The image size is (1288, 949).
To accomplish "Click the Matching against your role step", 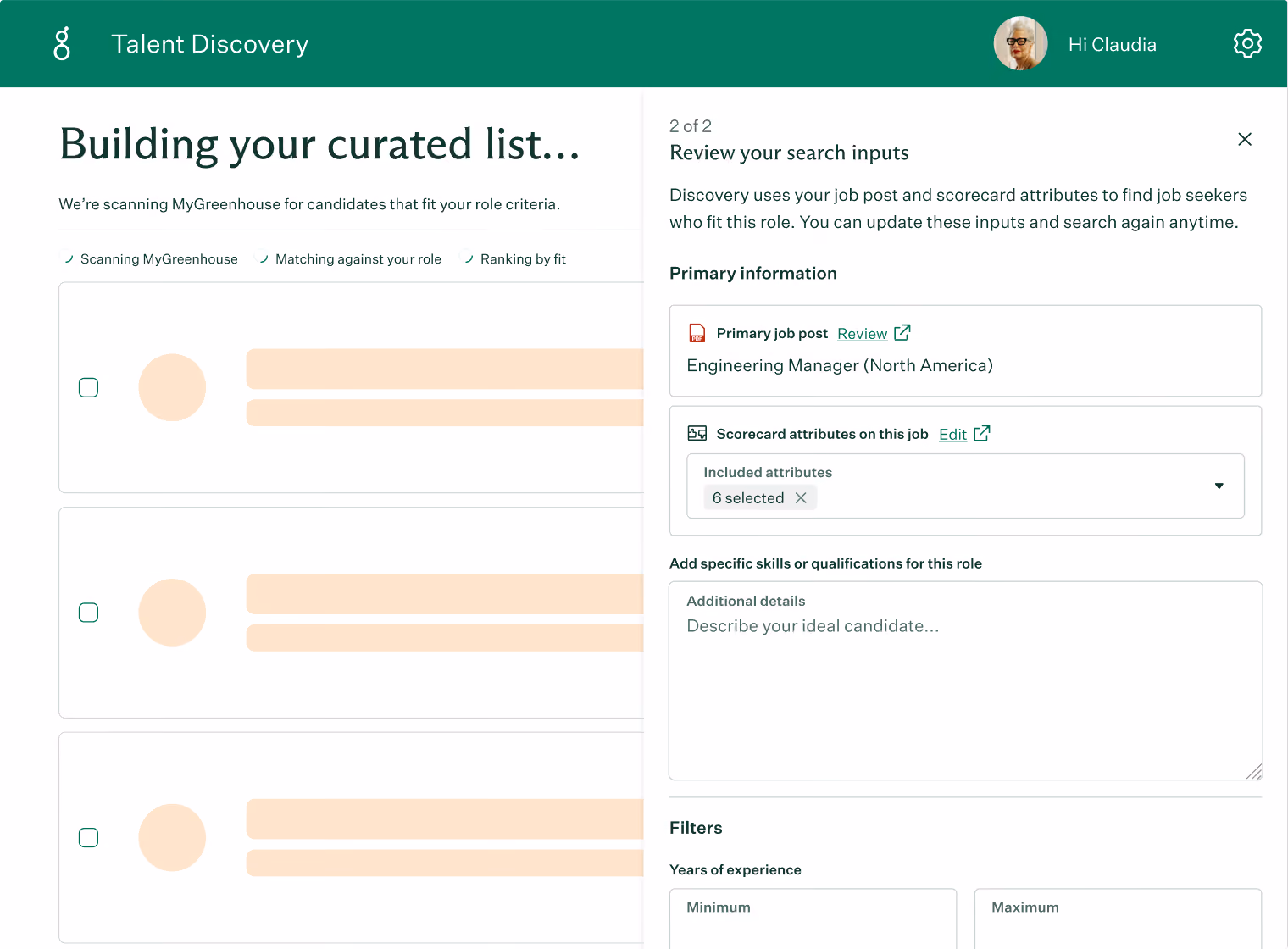I will point(358,259).
